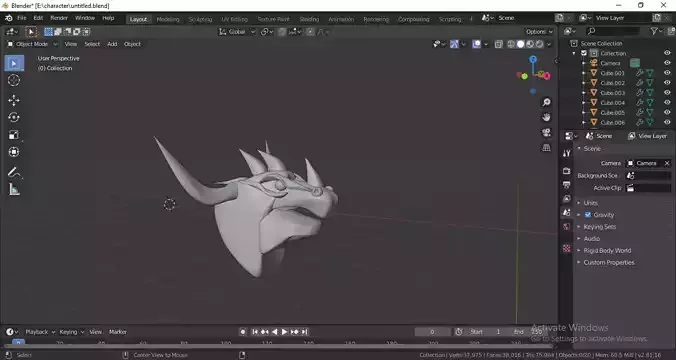
Task: Click the pan view hand icon
Action: 546,117
